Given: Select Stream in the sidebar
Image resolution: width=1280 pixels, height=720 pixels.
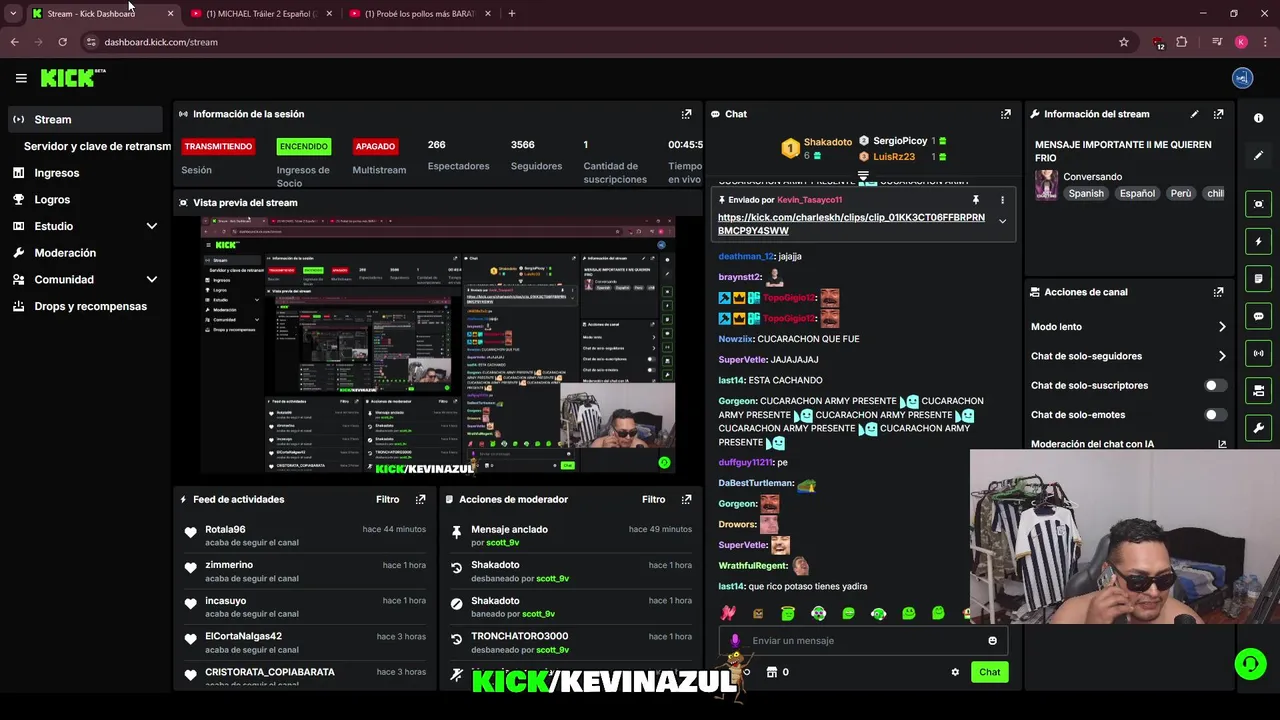Looking at the screenshot, I should tap(84, 119).
